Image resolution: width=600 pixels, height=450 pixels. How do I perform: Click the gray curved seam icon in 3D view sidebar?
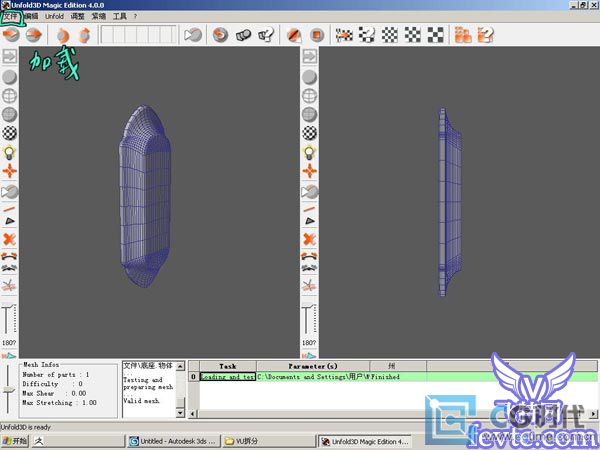(x=9, y=268)
